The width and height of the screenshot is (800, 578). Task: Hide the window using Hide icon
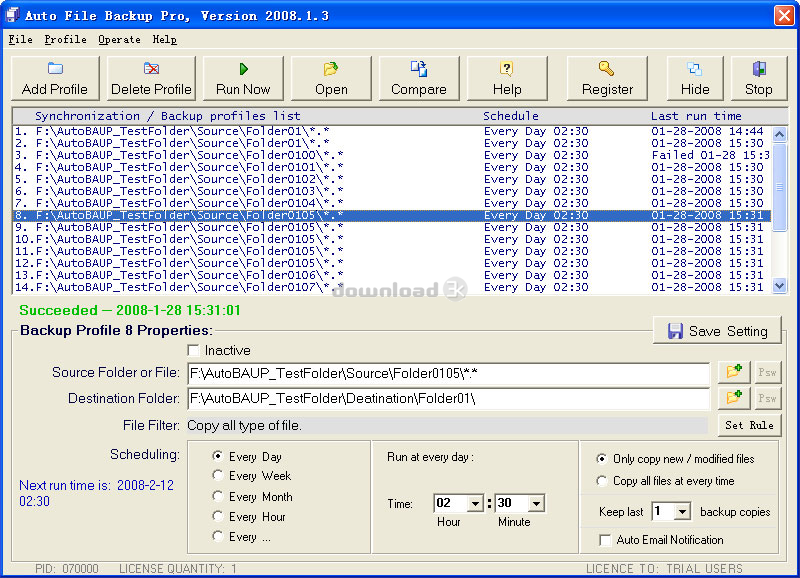click(695, 69)
